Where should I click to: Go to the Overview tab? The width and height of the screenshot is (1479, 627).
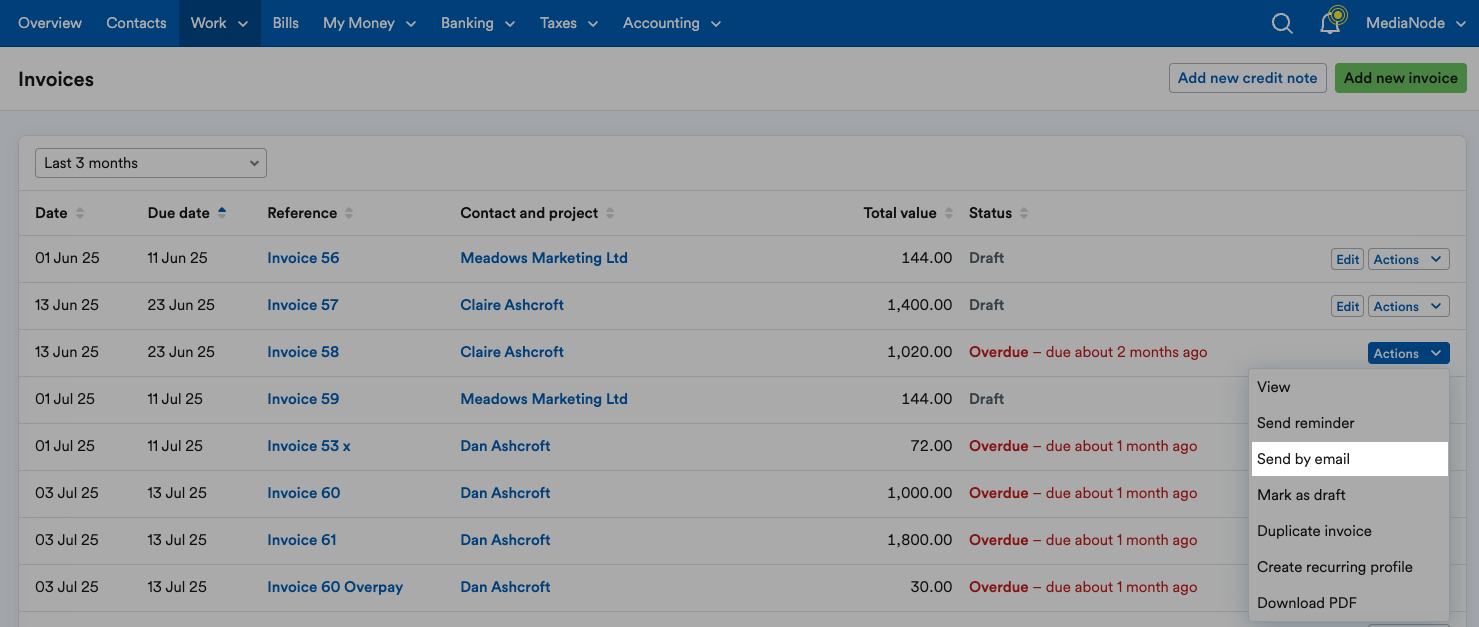pyautogui.click(x=50, y=23)
